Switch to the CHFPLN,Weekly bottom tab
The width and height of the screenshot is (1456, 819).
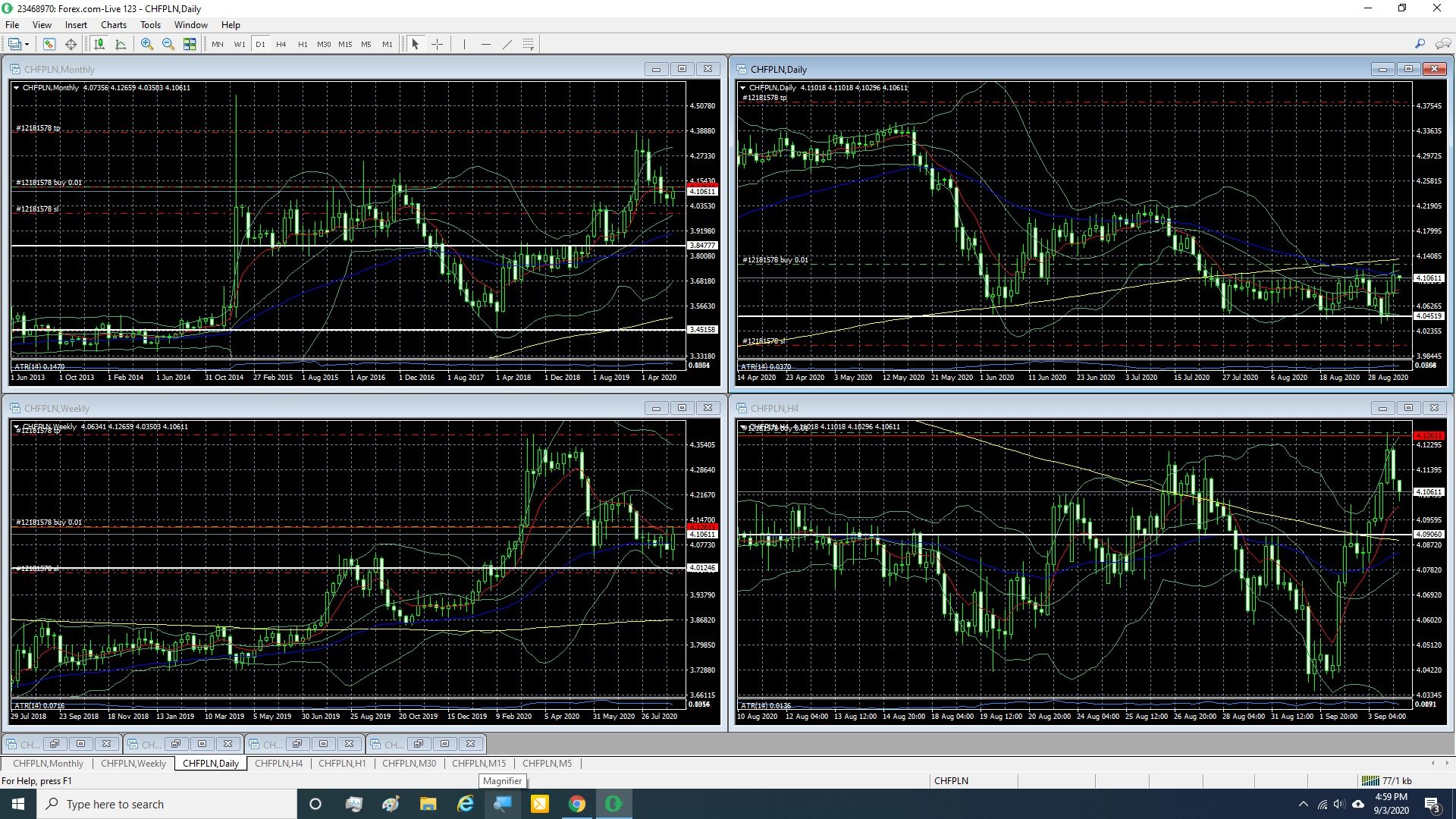133,764
